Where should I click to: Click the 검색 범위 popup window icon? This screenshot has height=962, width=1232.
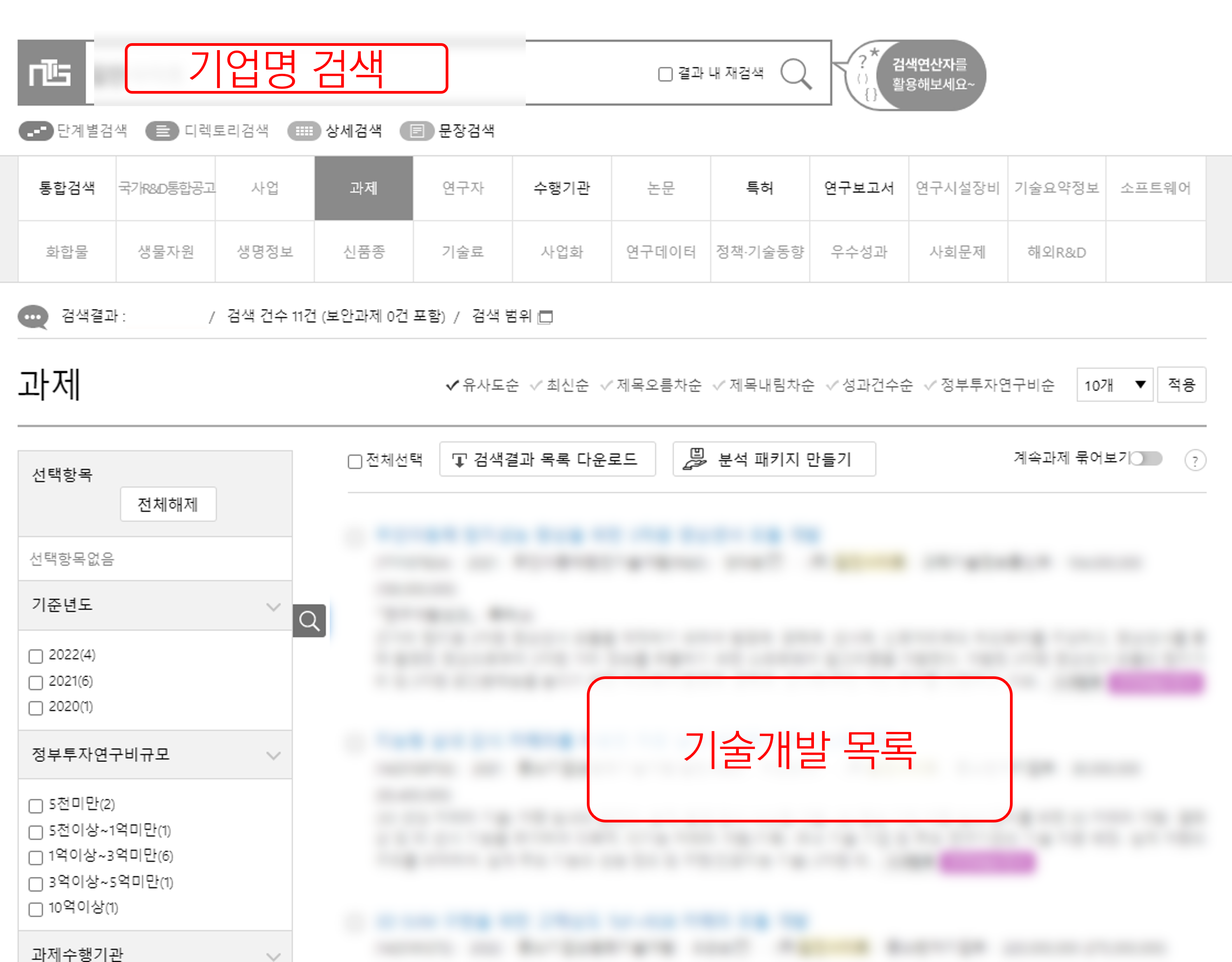click(x=545, y=317)
